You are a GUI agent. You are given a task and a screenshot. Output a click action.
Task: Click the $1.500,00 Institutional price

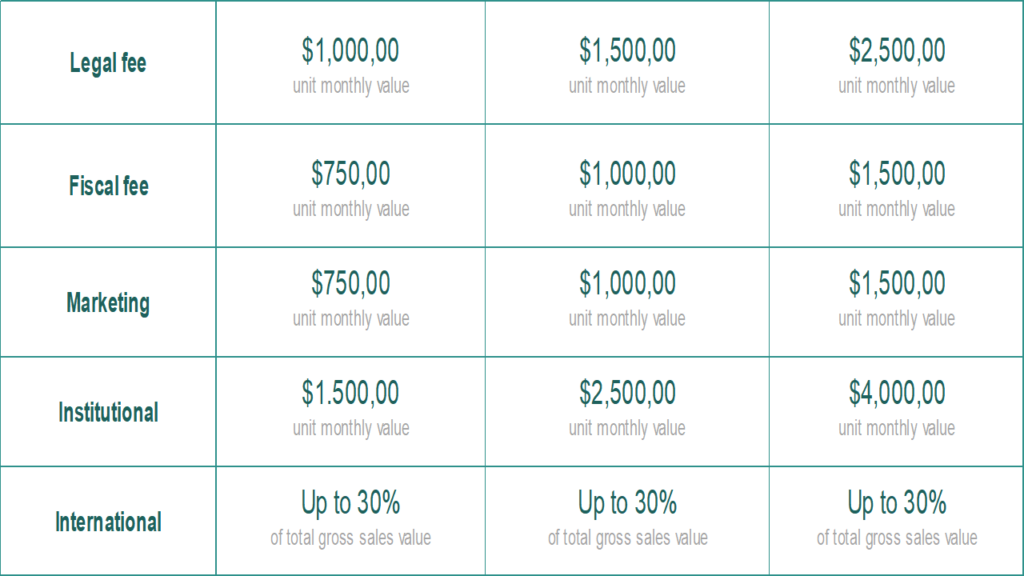pos(351,393)
